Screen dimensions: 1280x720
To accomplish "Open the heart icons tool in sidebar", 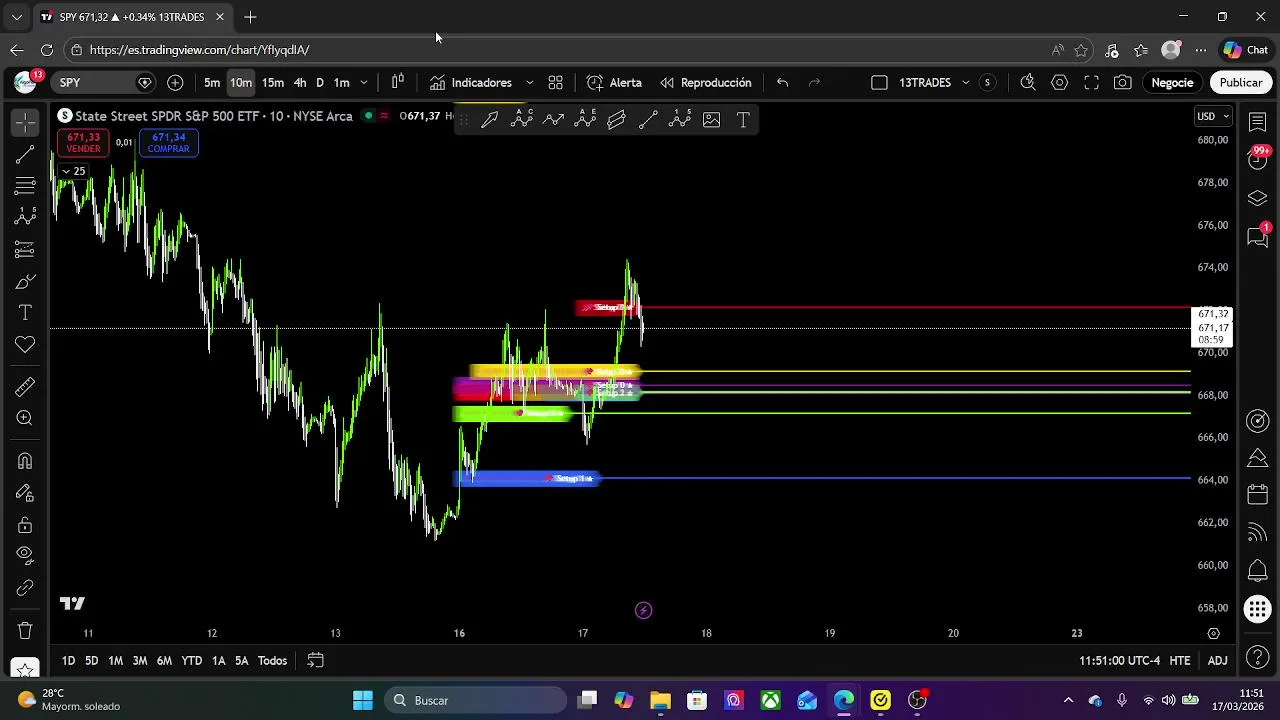I will pos(25,345).
